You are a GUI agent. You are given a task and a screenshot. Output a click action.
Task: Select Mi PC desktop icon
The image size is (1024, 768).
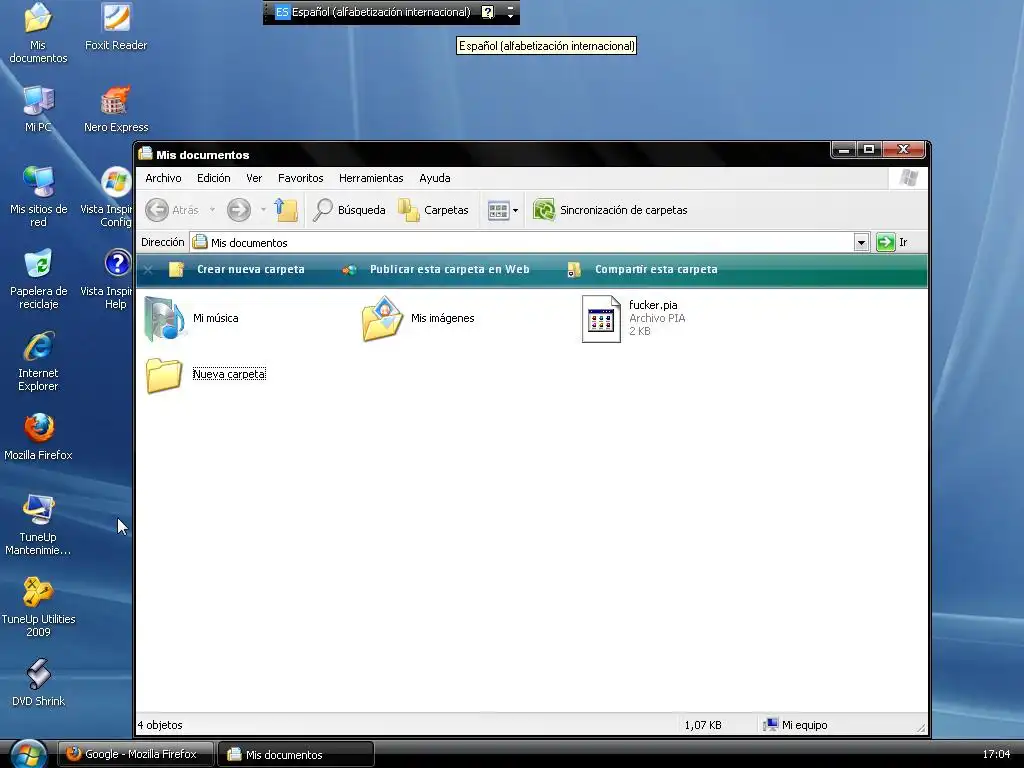point(38,108)
